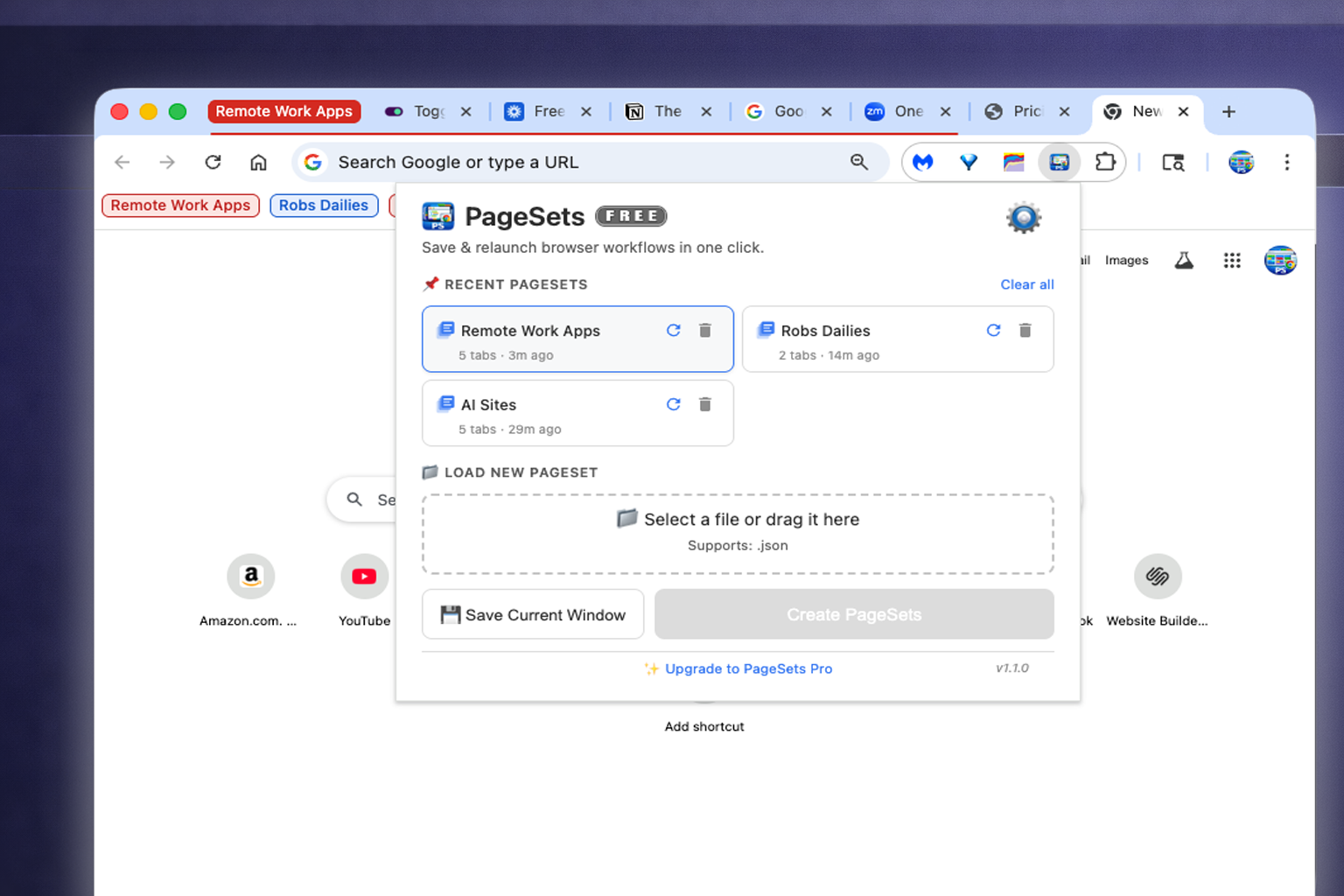Open the tab search icon in toolbar

(x=1172, y=162)
